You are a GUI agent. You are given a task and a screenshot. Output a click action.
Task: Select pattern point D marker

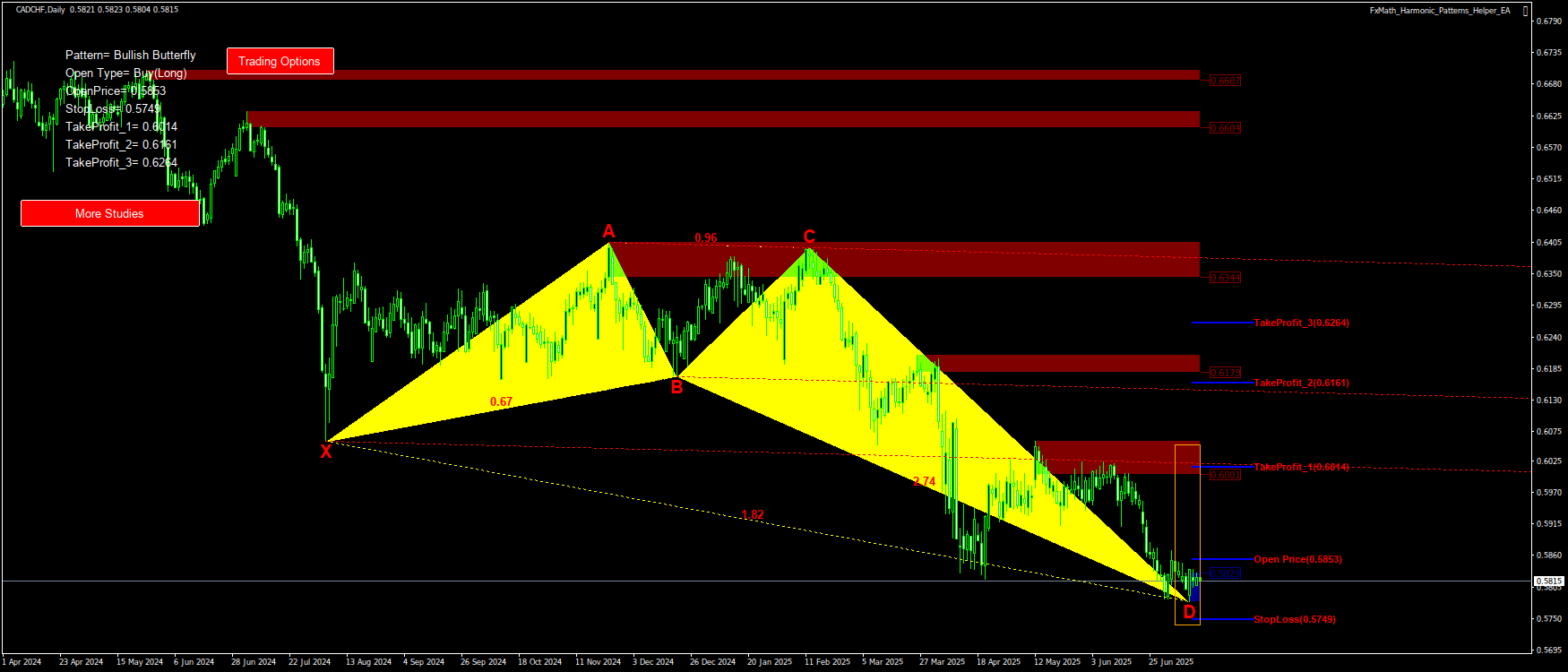[1189, 612]
